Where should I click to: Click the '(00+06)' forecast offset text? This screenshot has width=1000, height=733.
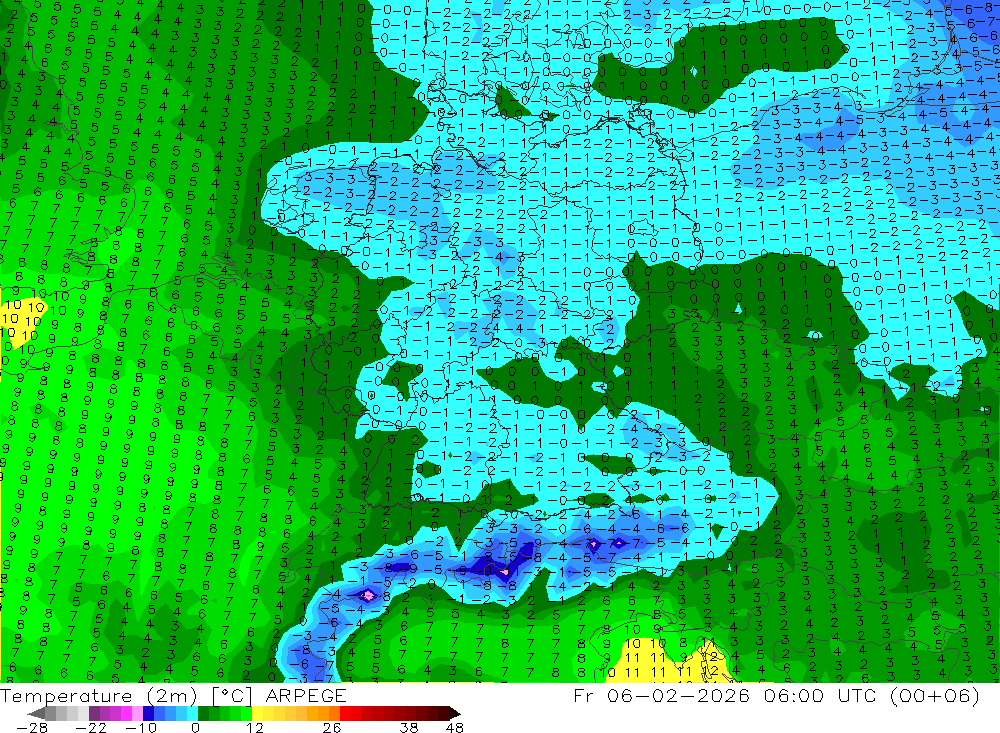click(935, 695)
